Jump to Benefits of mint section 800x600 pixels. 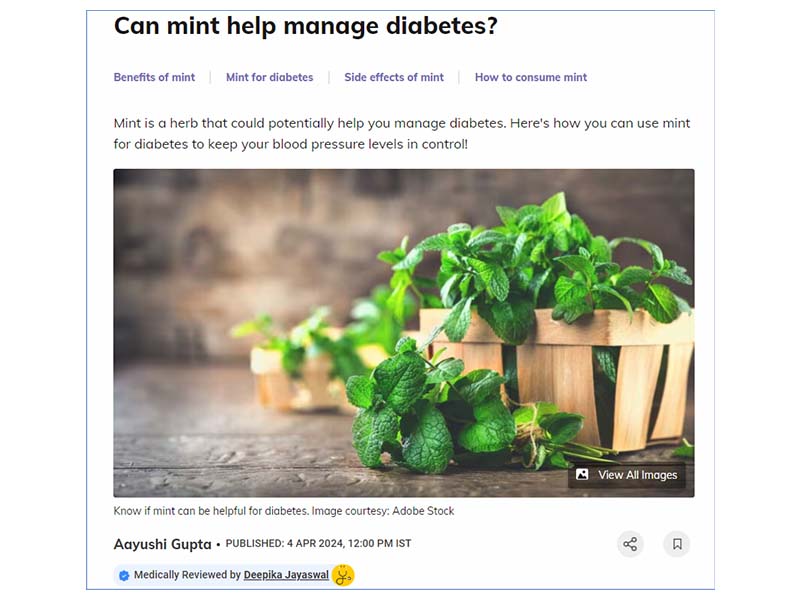coord(154,78)
